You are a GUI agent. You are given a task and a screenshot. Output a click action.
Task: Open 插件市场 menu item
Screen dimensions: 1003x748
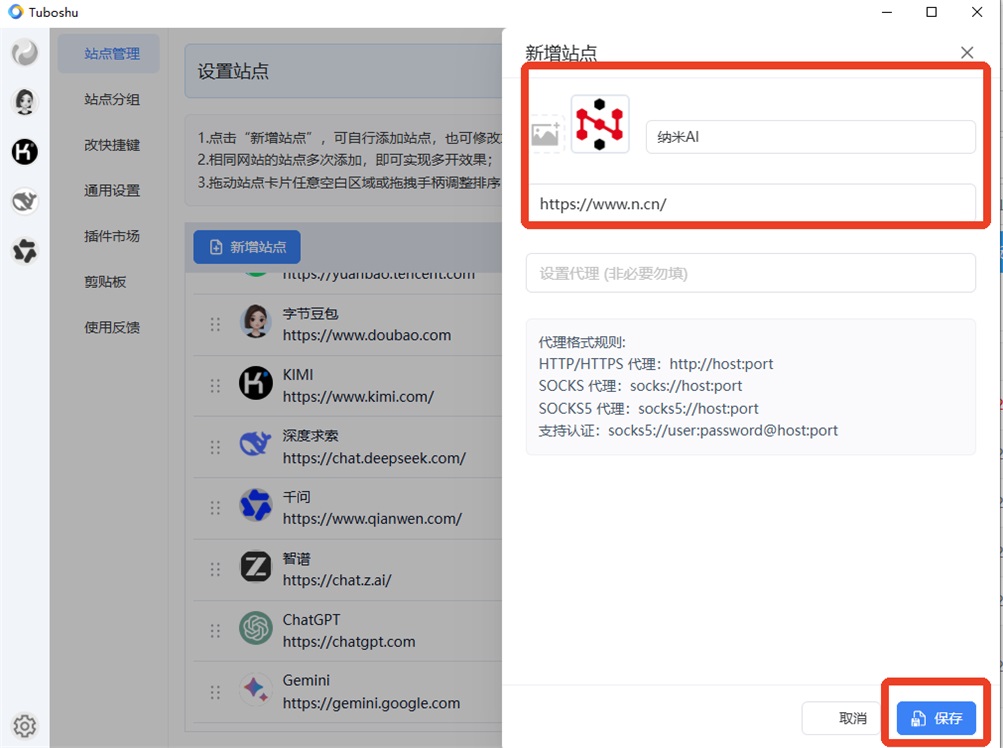coord(112,236)
